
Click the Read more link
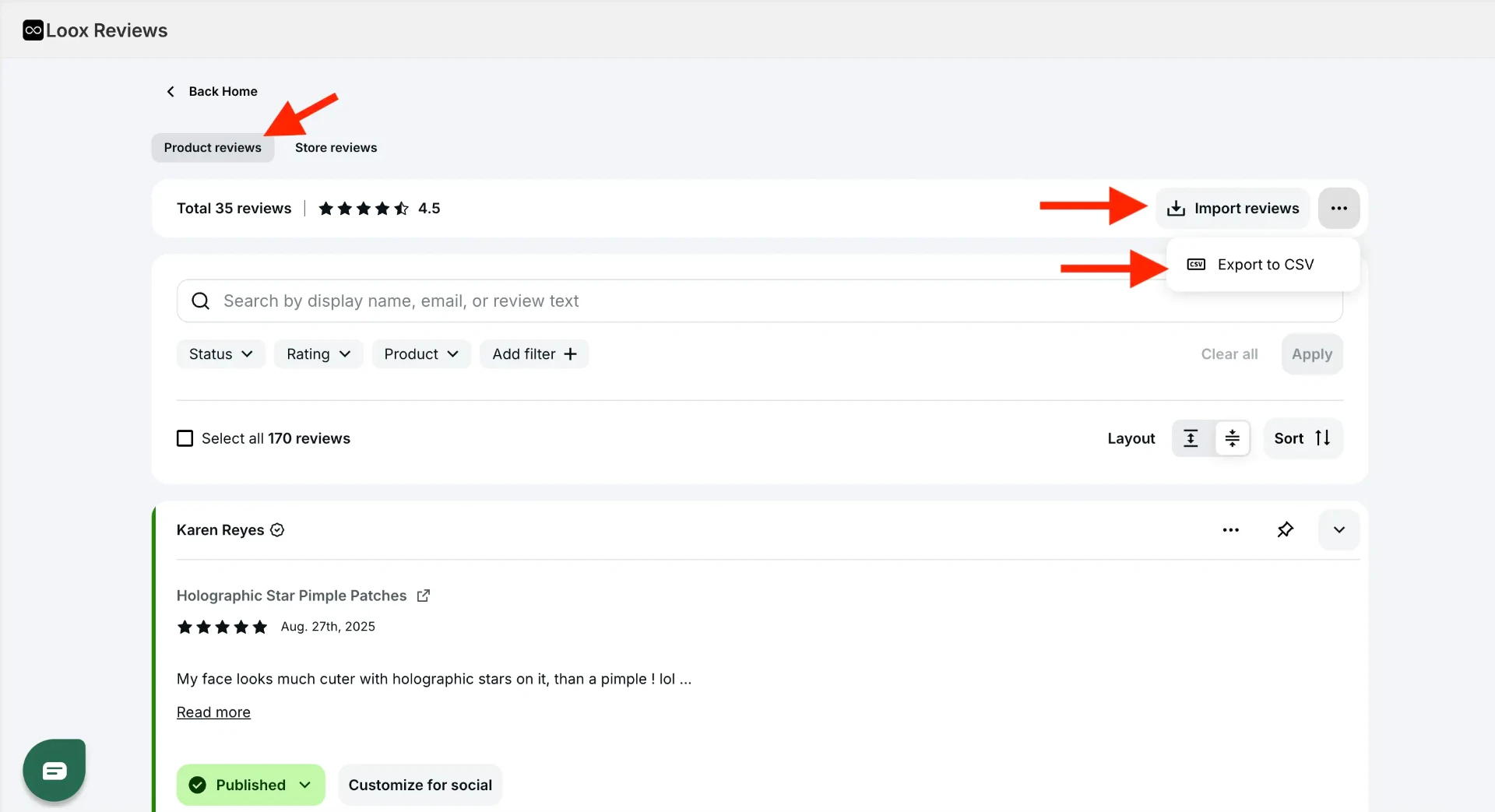click(213, 712)
